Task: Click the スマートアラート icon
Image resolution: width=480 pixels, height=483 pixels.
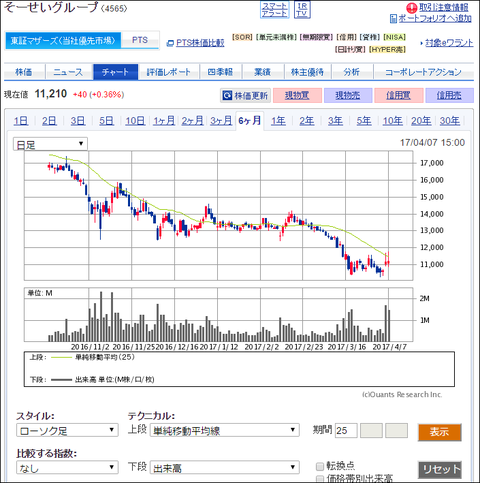Action: (274, 10)
